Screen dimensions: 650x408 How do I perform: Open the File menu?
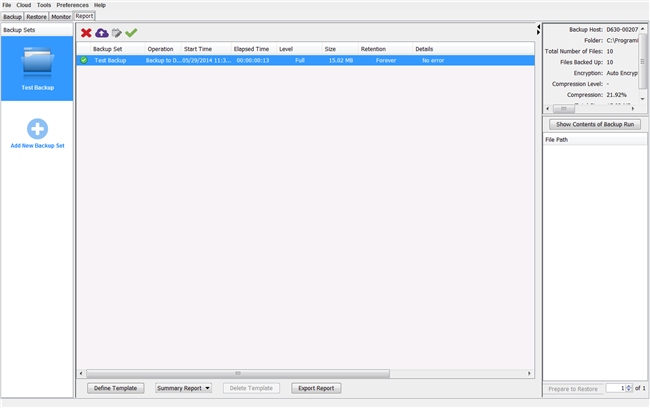coord(7,5)
